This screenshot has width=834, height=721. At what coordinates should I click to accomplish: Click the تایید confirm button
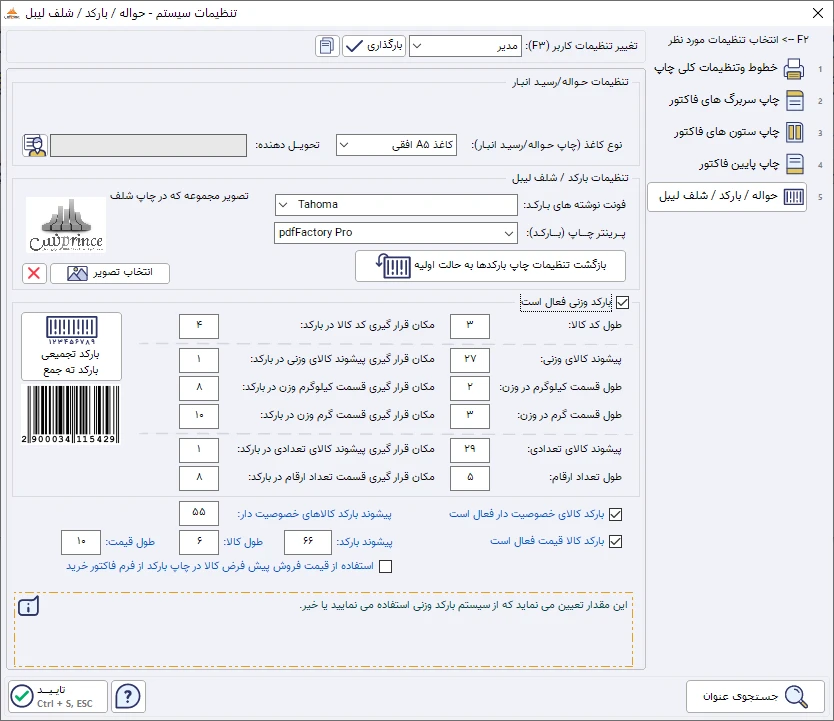pyautogui.click(x=56, y=696)
